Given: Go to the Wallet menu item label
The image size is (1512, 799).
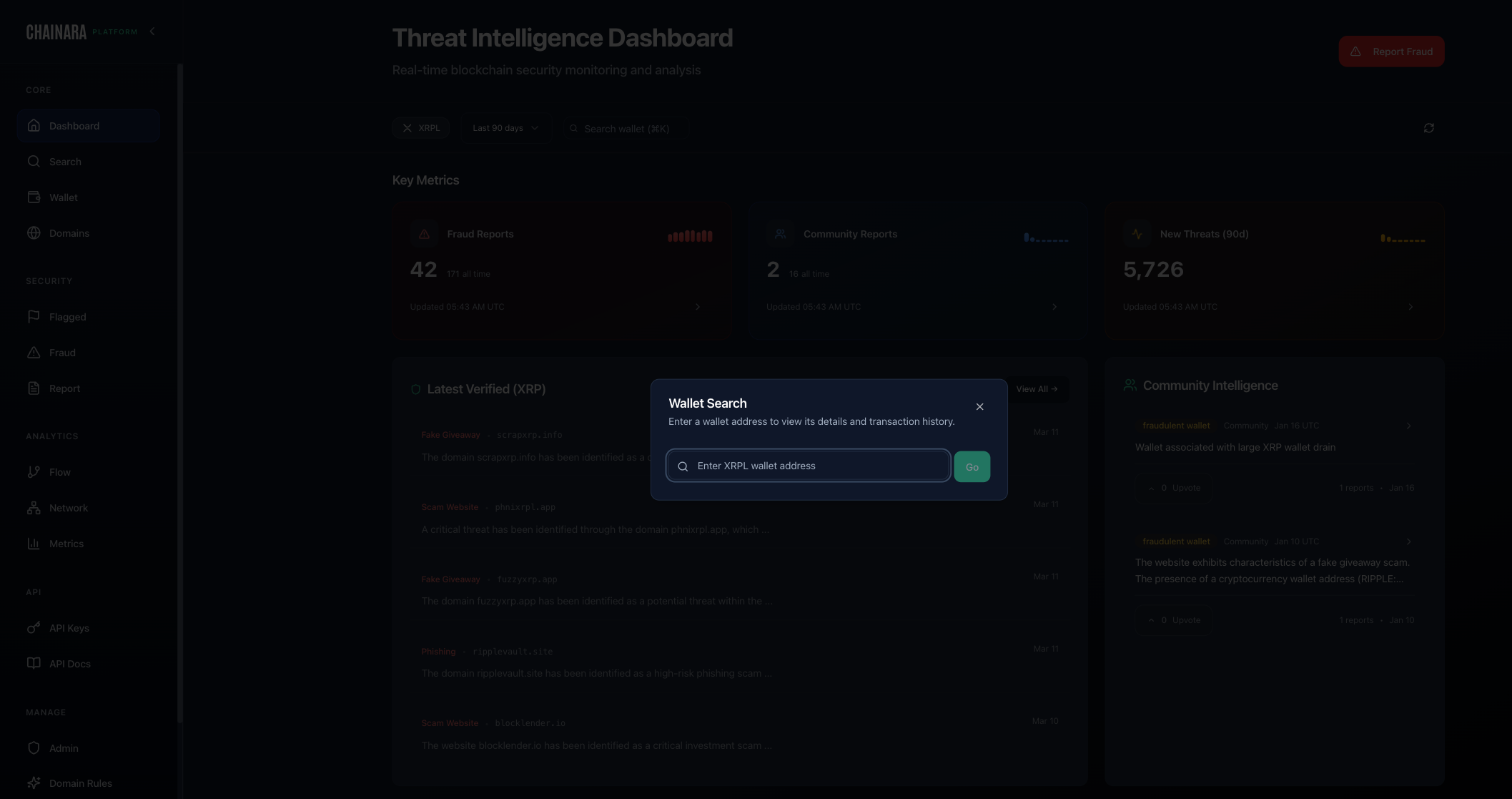Looking at the screenshot, I should 64,197.
